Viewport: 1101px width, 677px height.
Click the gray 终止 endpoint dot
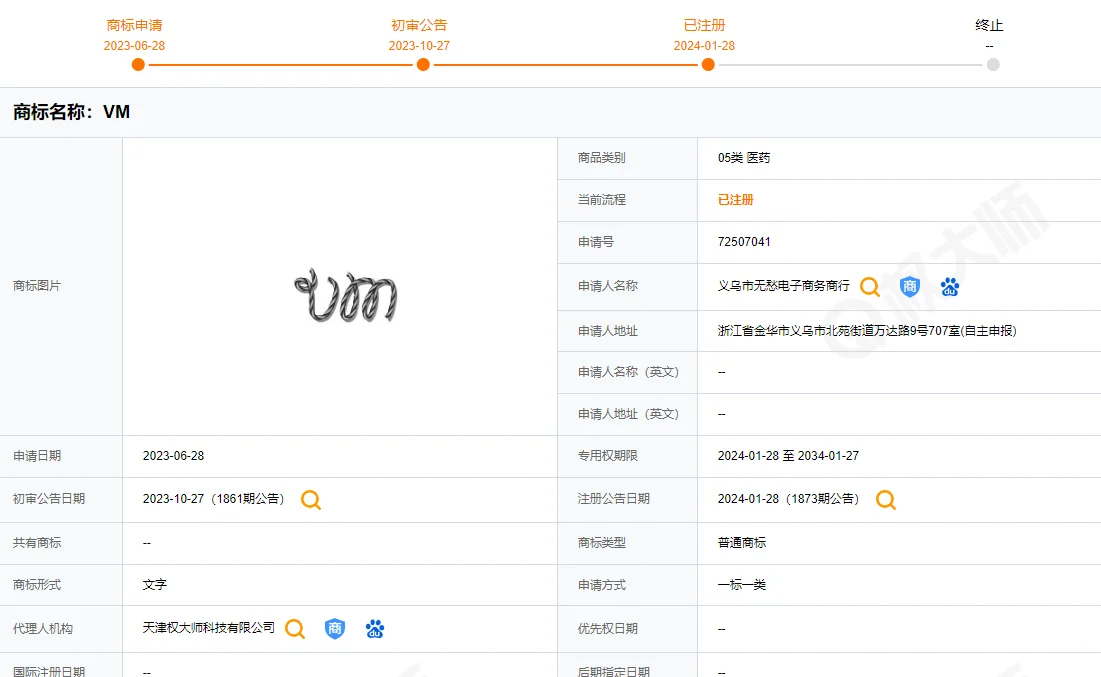(x=992, y=64)
